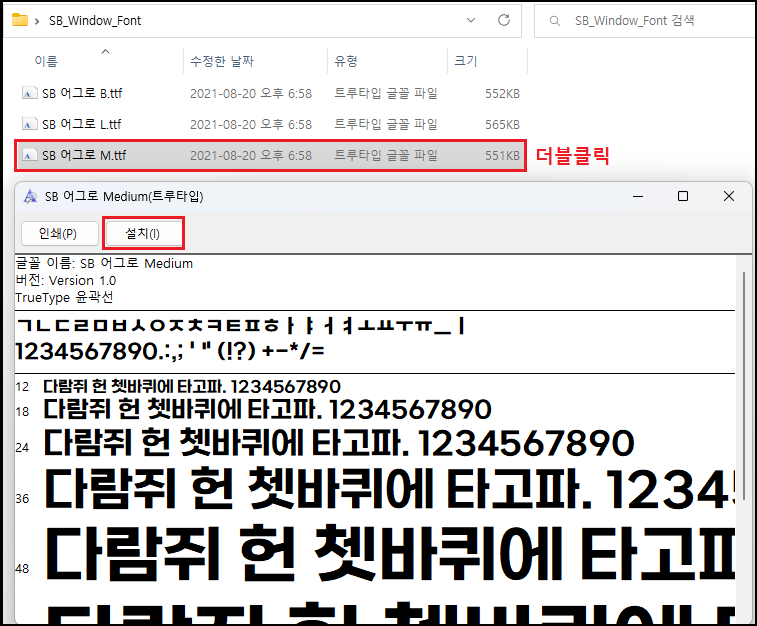Focus the SB_Window_Font 검색 search box
Viewport: 757px width, 626px height.
(x=645, y=21)
